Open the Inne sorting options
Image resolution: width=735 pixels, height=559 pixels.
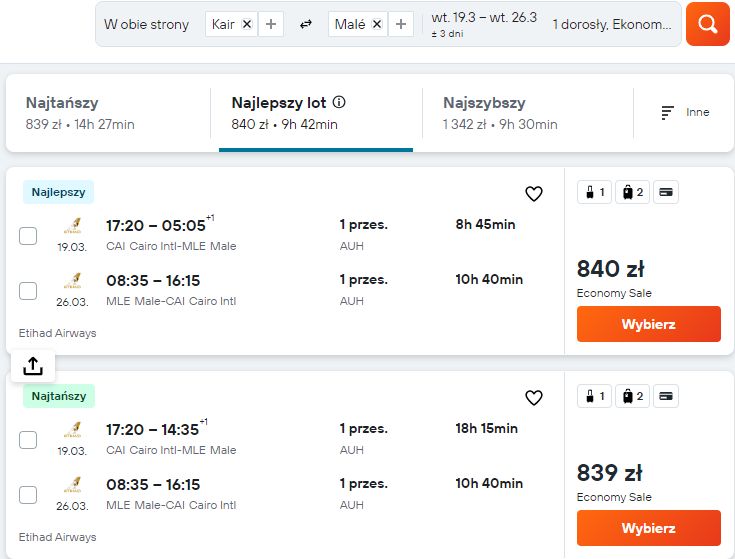click(684, 112)
